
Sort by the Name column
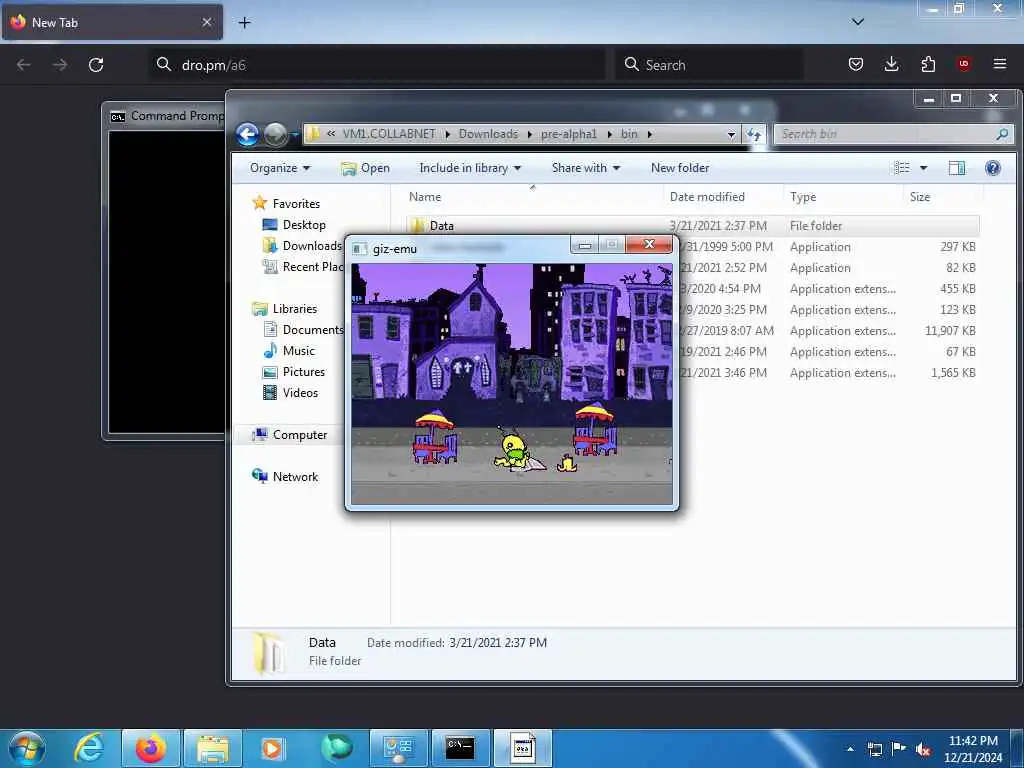coord(532,197)
